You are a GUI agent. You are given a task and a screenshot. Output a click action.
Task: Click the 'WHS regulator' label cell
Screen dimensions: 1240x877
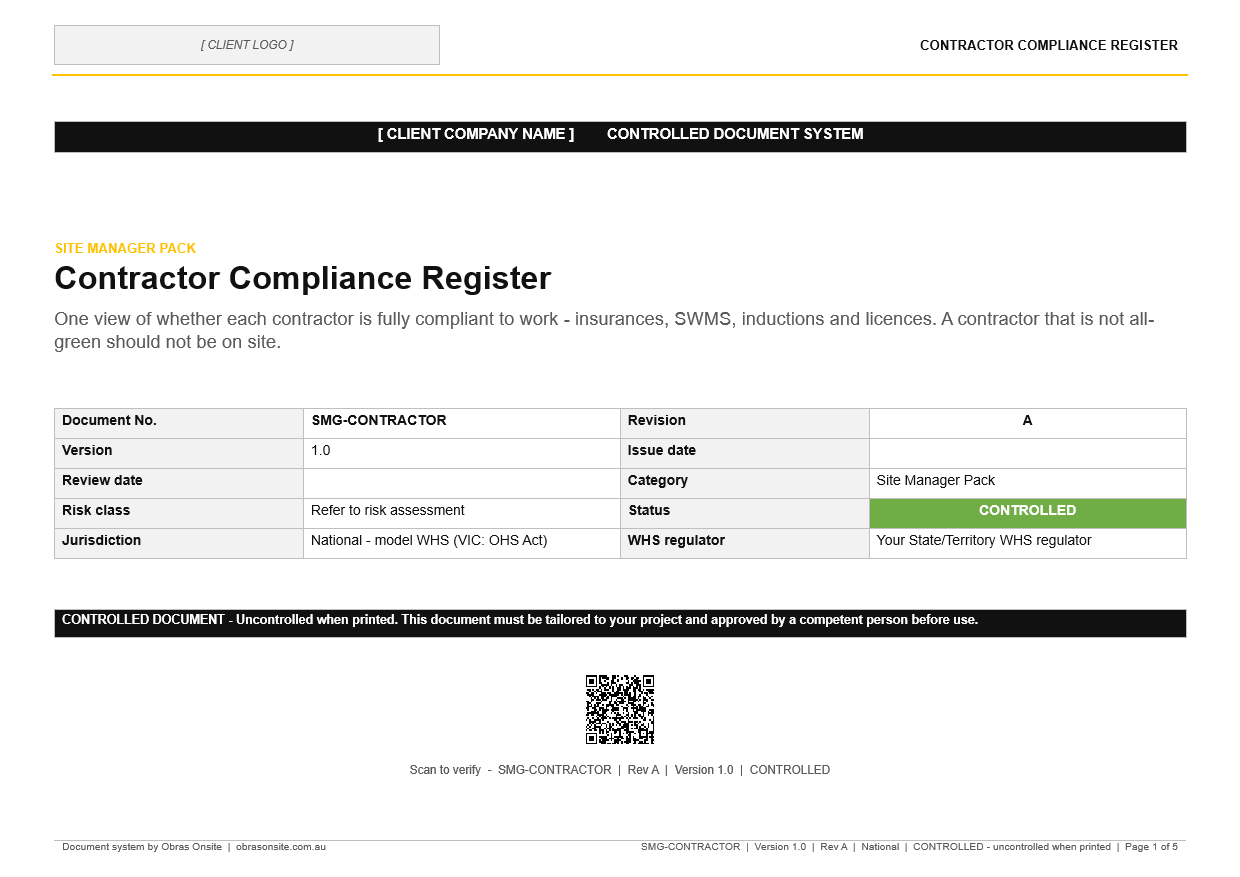tap(745, 543)
